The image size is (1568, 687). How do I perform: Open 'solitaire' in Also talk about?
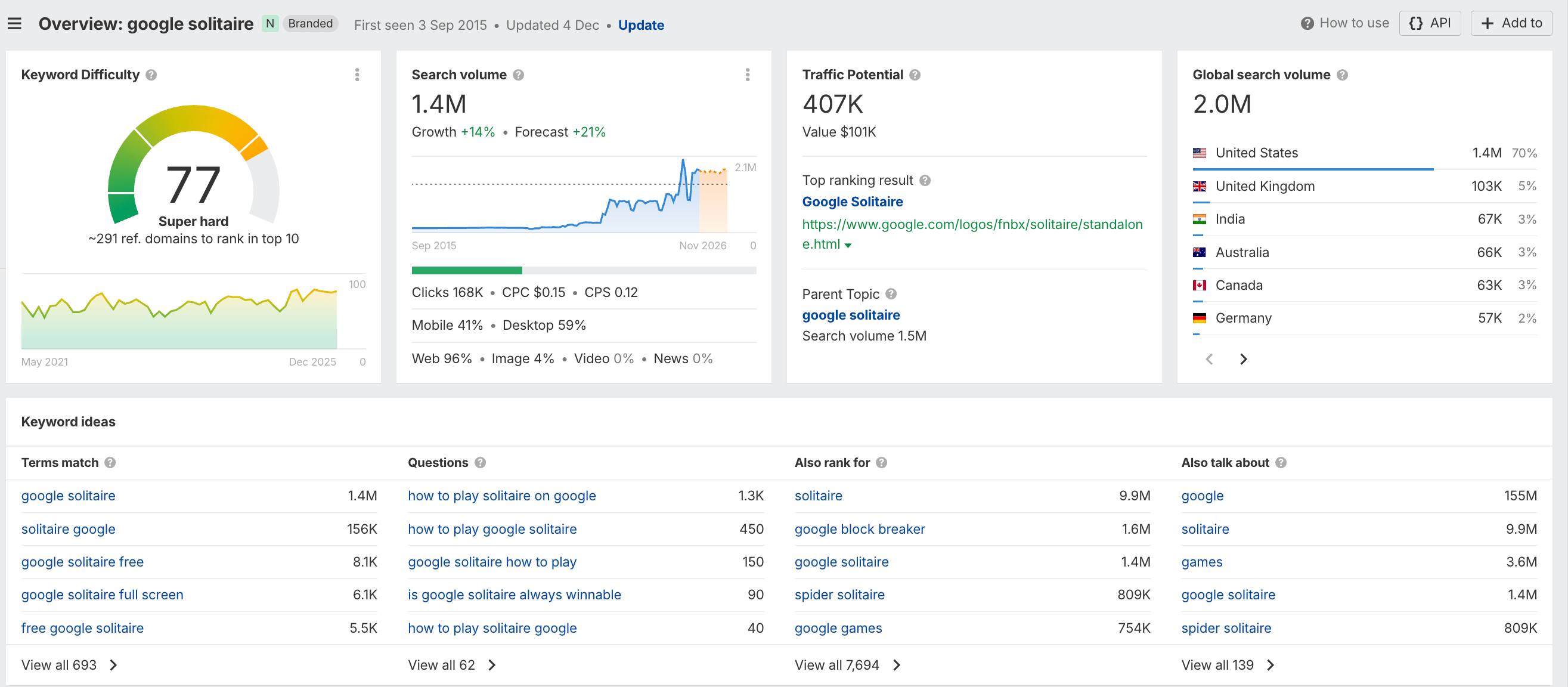[x=1206, y=529]
